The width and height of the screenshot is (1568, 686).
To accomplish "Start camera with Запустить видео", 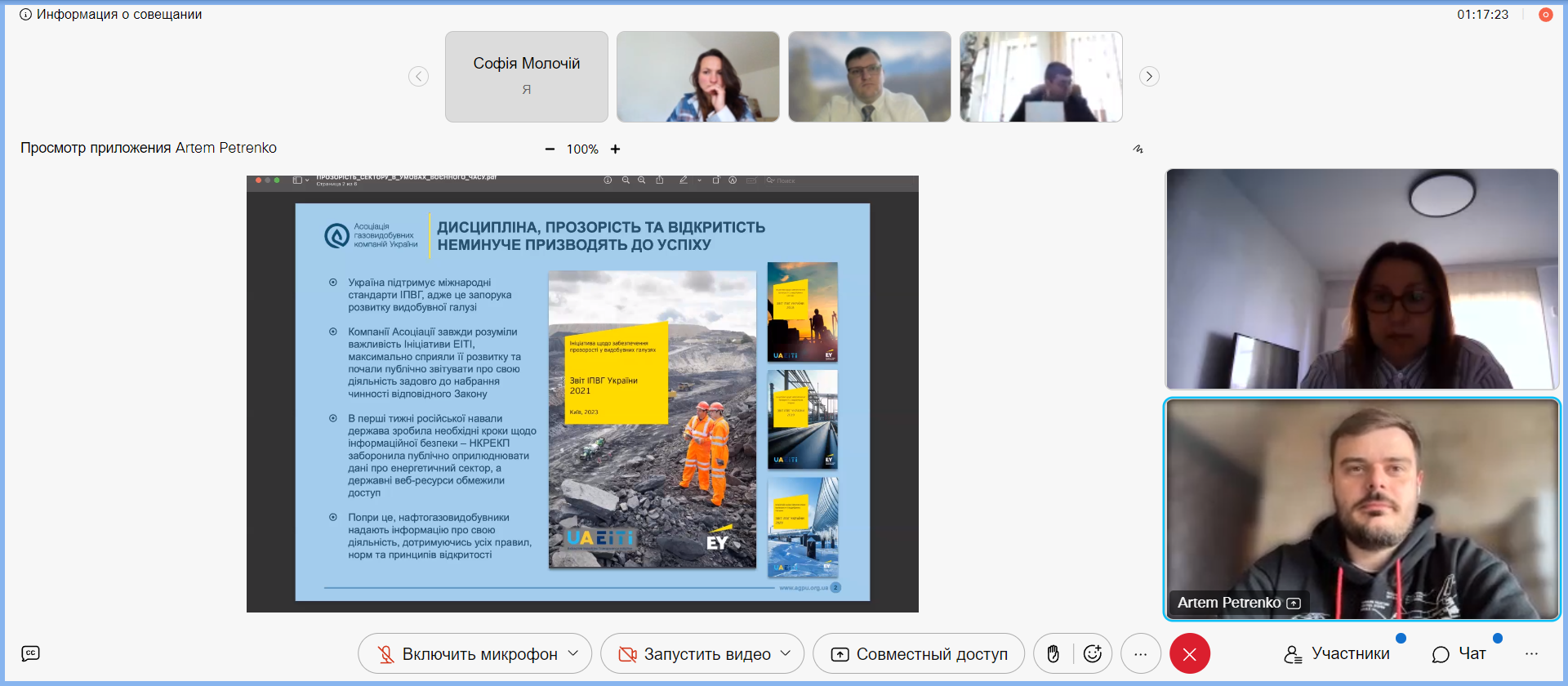I will (694, 654).
